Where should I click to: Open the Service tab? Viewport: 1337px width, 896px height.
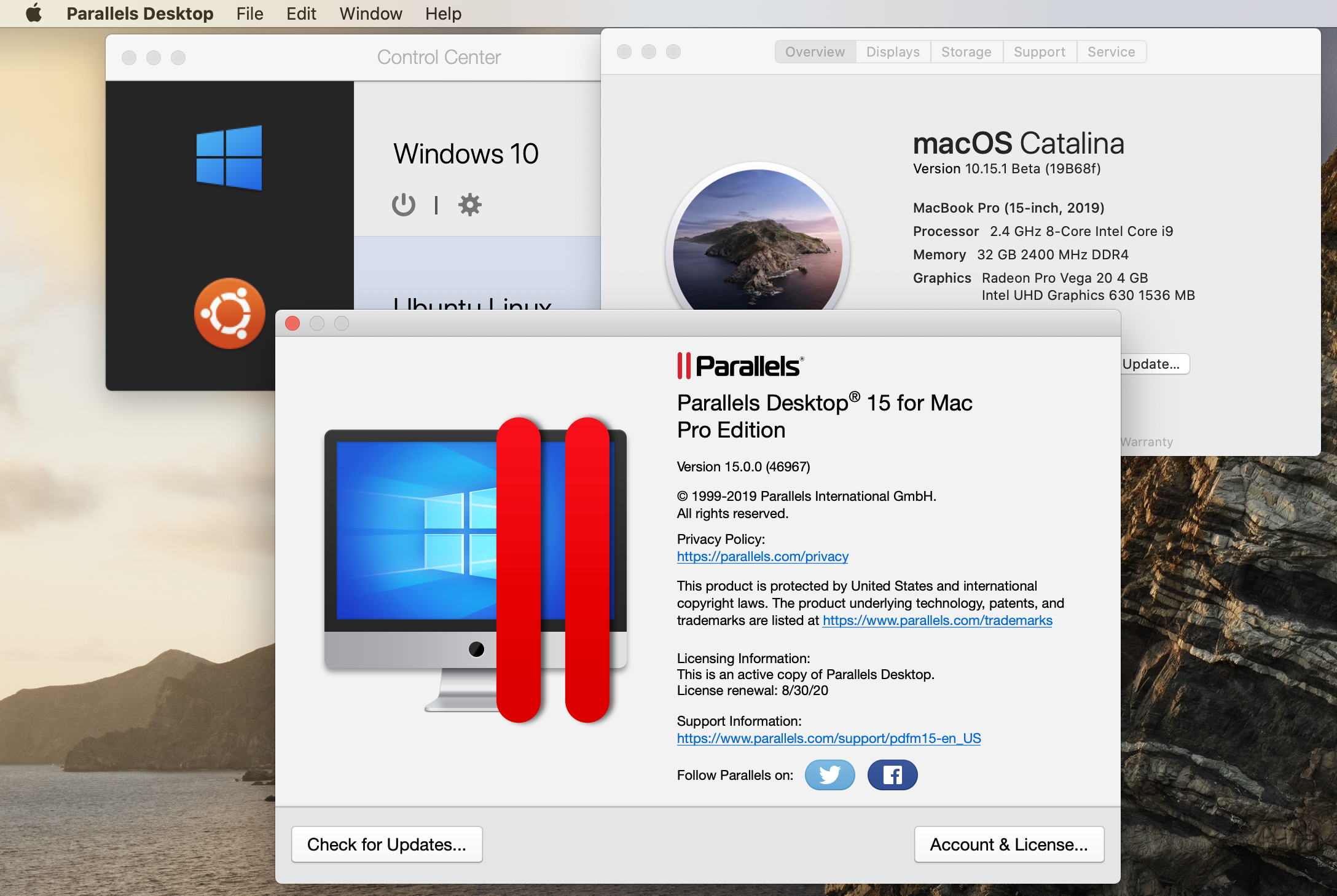pos(1111,52)
